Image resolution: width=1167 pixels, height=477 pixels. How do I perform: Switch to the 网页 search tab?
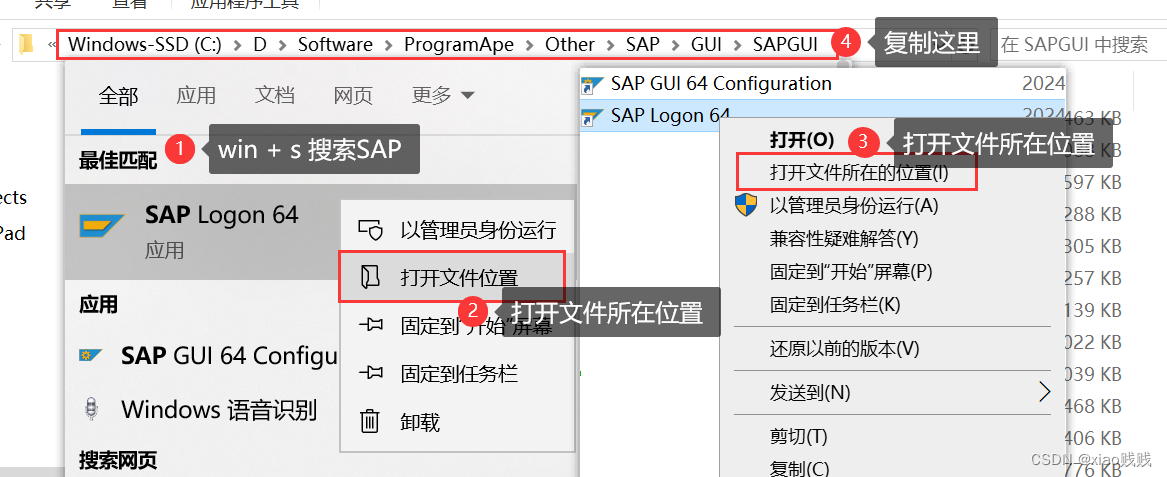point(353,95)
